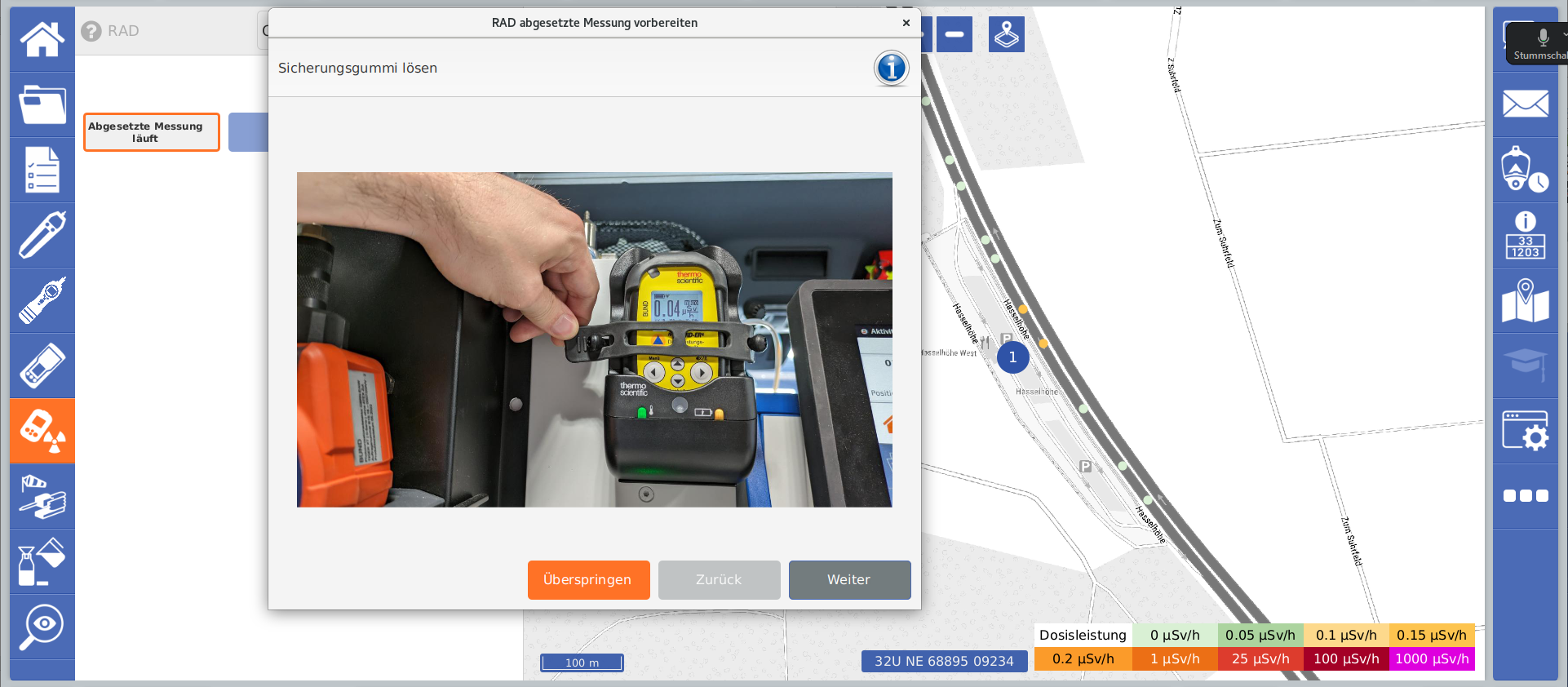Open the breathing mask timer icon
Viewport: 1568px width, 687px height.
coord(1526,170)
